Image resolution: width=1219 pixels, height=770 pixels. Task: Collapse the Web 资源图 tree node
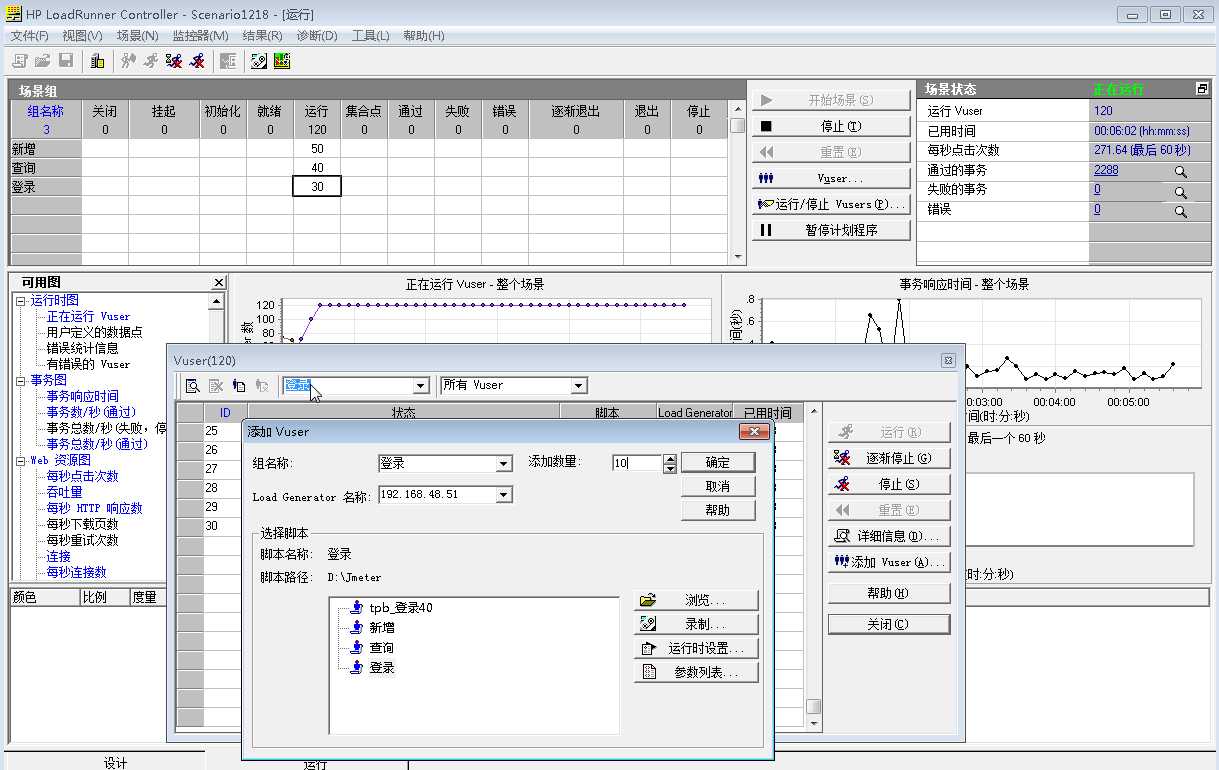[20, 460]
